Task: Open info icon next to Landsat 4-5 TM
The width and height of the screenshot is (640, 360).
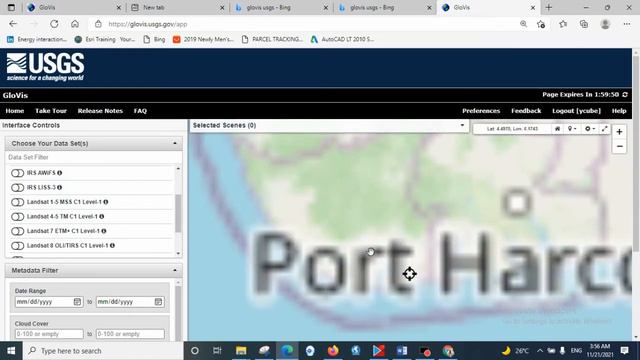Action: pyautogui.click(x=102, y=216)
